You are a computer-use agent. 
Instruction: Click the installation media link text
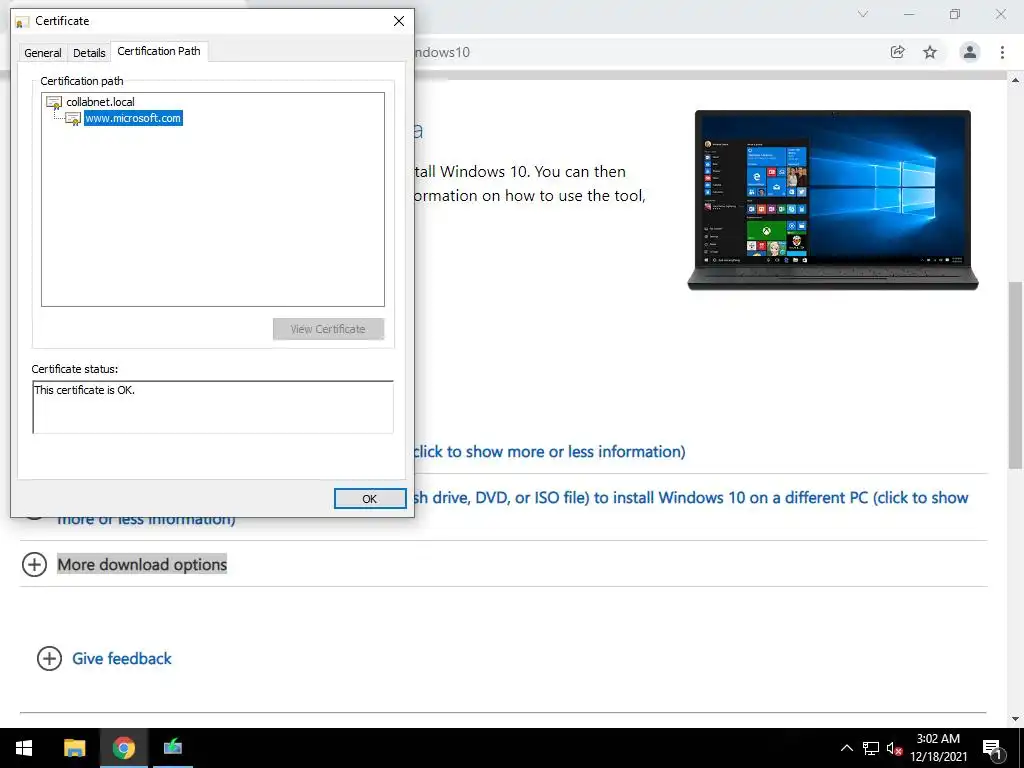690,498
